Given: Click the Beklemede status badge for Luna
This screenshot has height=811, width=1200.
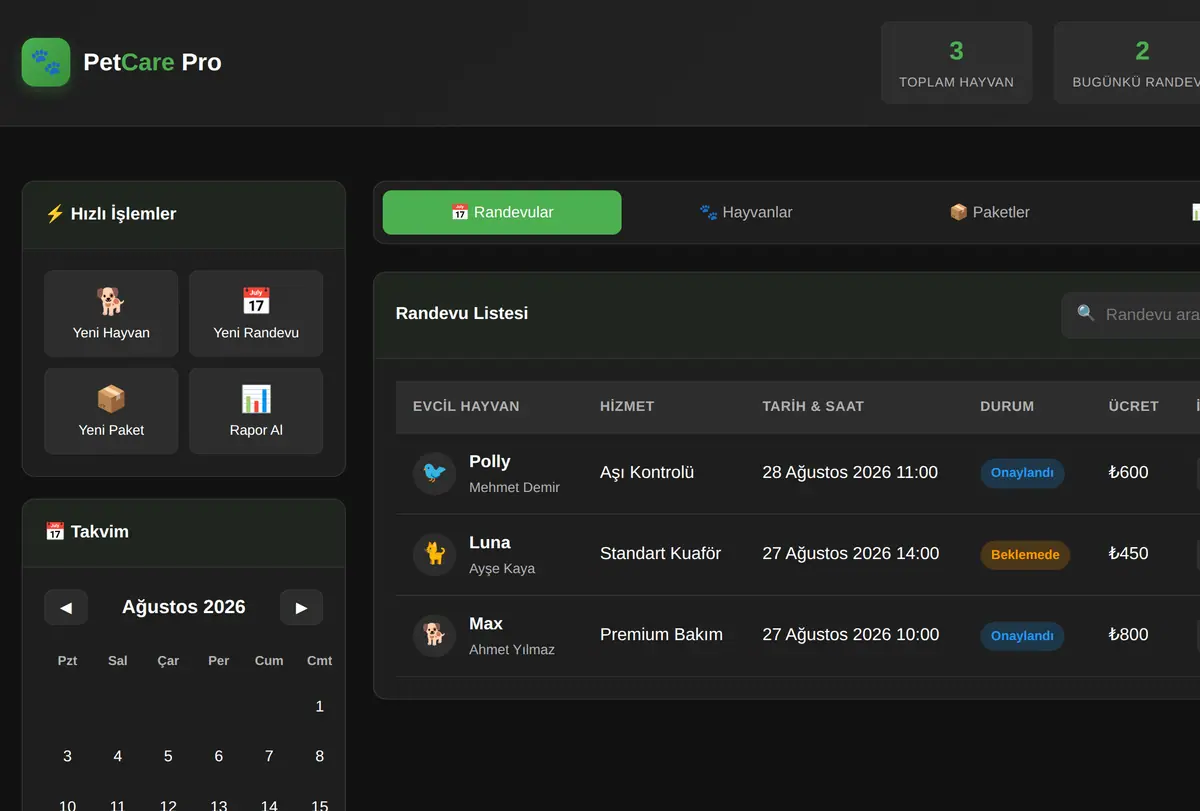Looking at the screenshot, I should point(1025,554).
